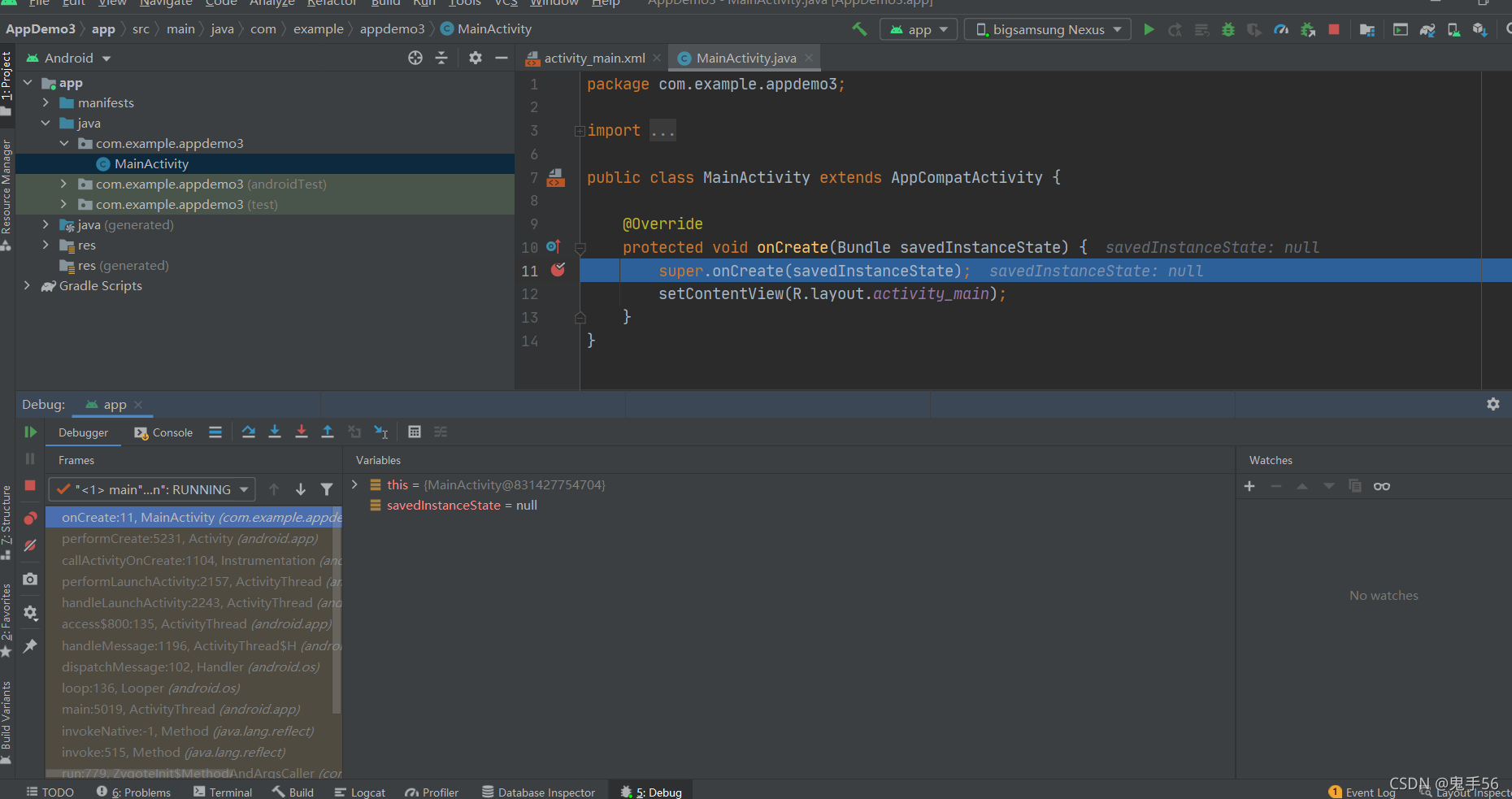Expand com.example.appdemo3 (androidTest) package
The height and width of the screenshot is (799, 1512).
point(63,184)
